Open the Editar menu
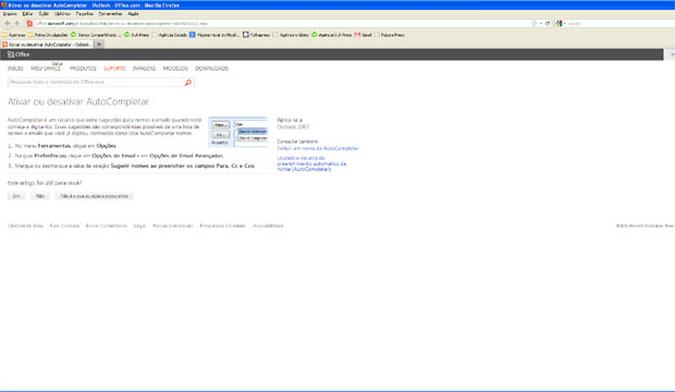 (x=27, y=14)
